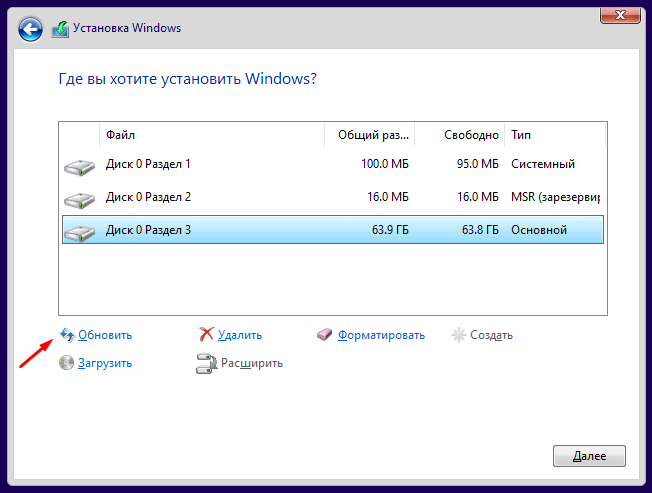Click the blue back arrow button
Viewport: 652px width, 493px height.
pyautogui.click(x=30, y=29)
